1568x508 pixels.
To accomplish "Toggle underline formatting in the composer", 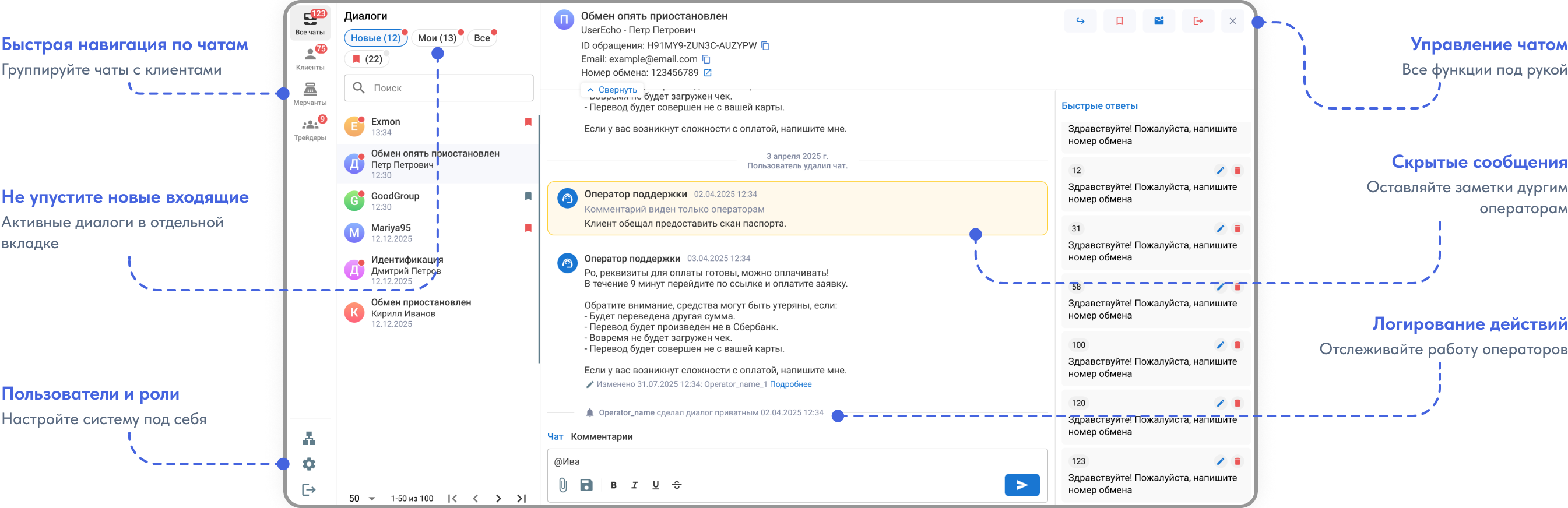I will 656,485.
